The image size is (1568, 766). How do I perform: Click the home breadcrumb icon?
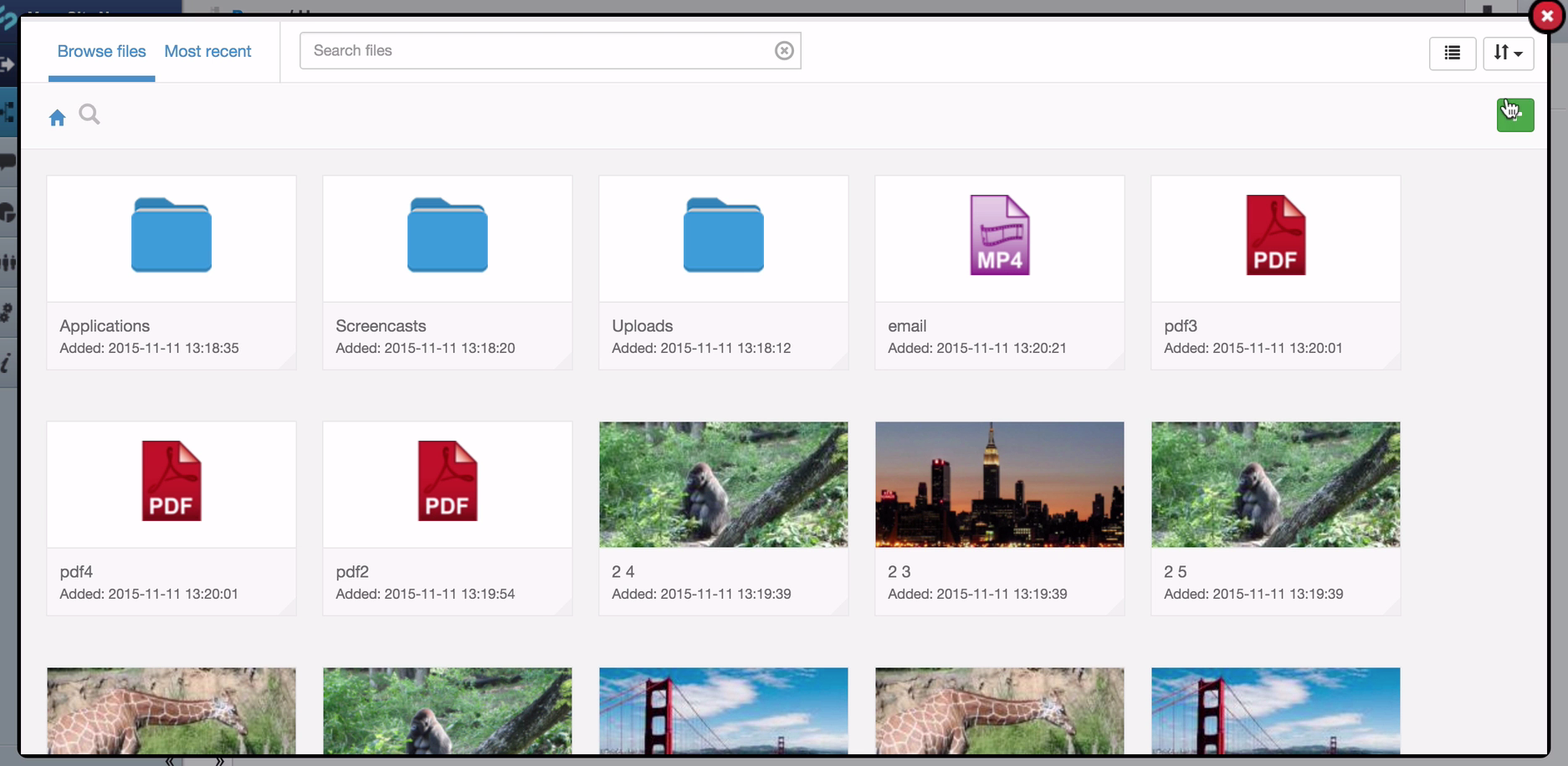57,118
